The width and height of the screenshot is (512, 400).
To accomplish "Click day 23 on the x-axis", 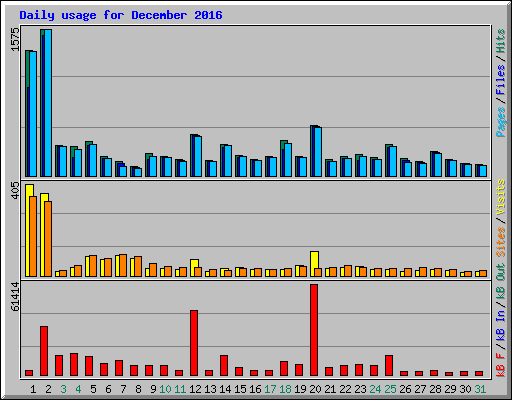I will 360,389.
